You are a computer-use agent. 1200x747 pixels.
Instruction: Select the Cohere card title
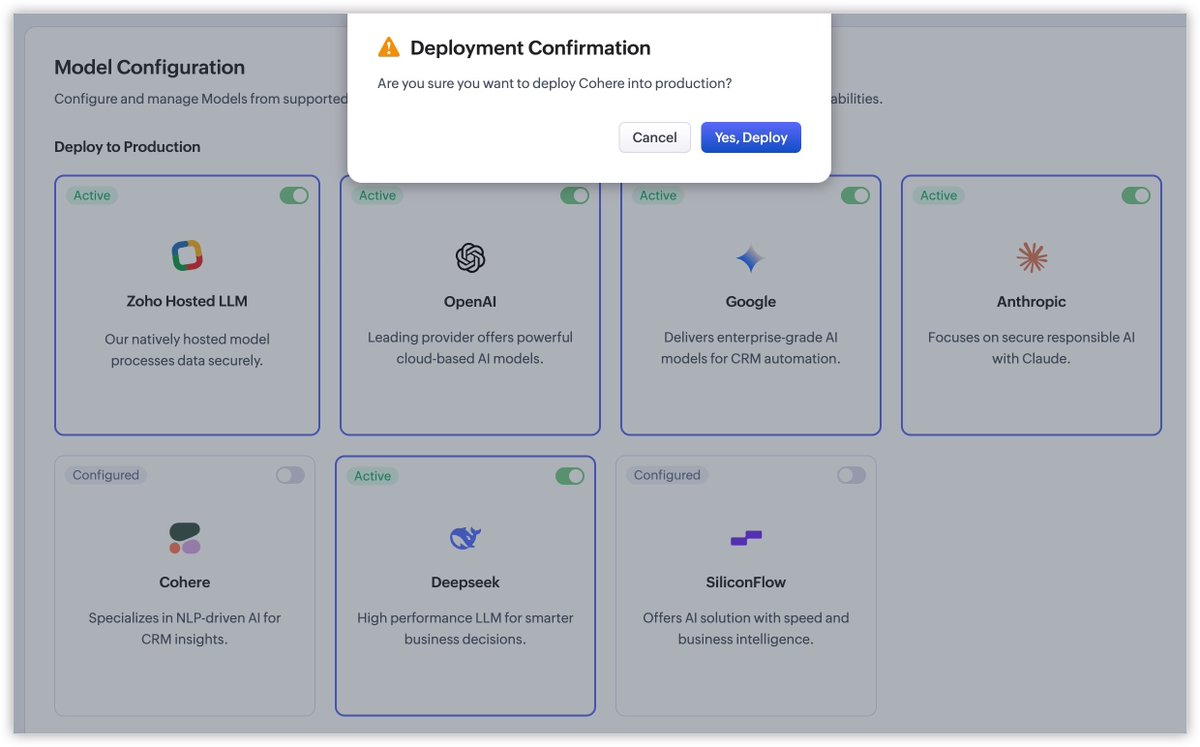coord(185,582)
